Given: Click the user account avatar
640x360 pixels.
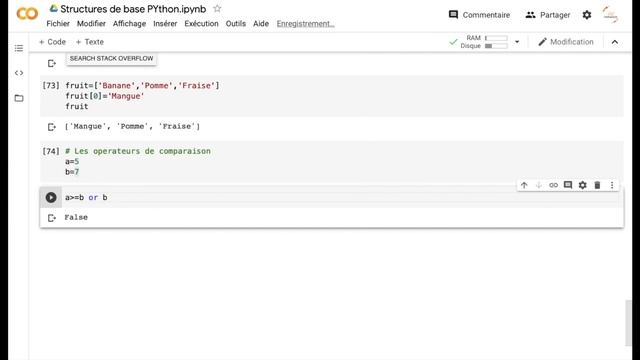Looking at the screenshot, I should click(x=611, y=15).
